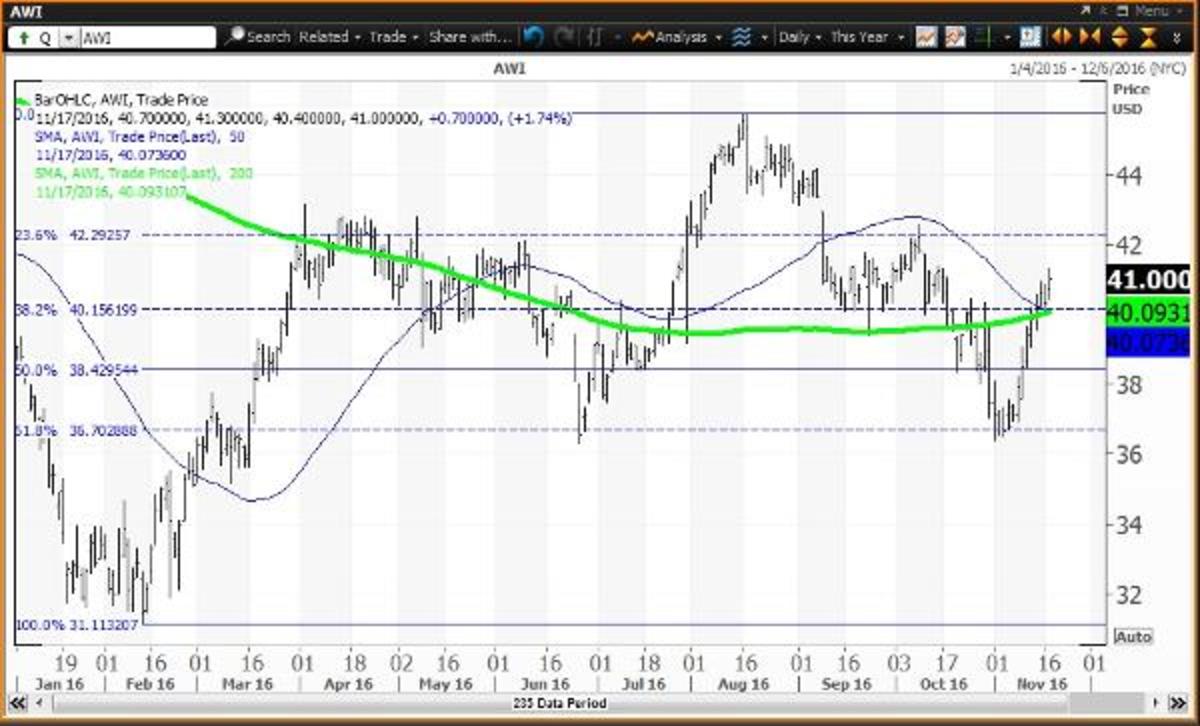The height and width of the screenshot is (726, 1200).
Task: Click the green bars layout icon
Action: (985, 37)
